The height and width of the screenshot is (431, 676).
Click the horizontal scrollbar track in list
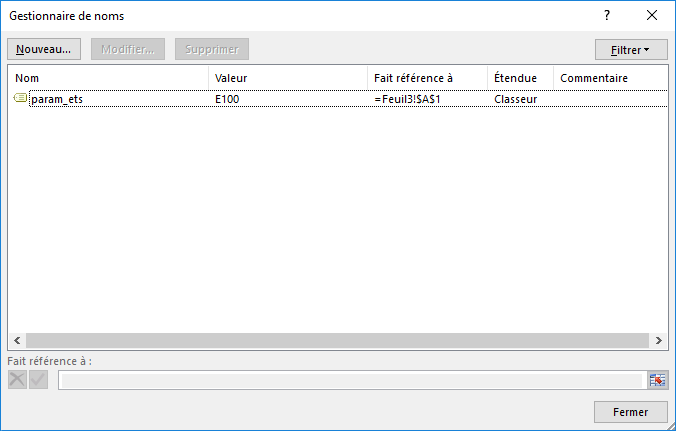point(338,341)
